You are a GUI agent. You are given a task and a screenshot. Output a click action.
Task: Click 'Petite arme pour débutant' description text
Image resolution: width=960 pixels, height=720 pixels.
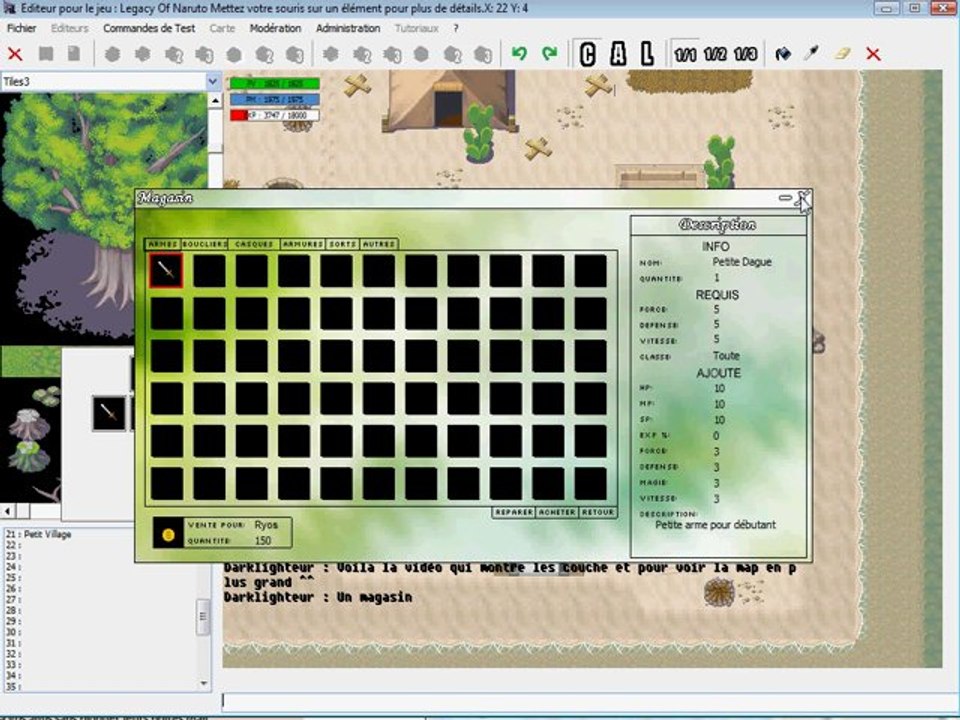[715, 525]
